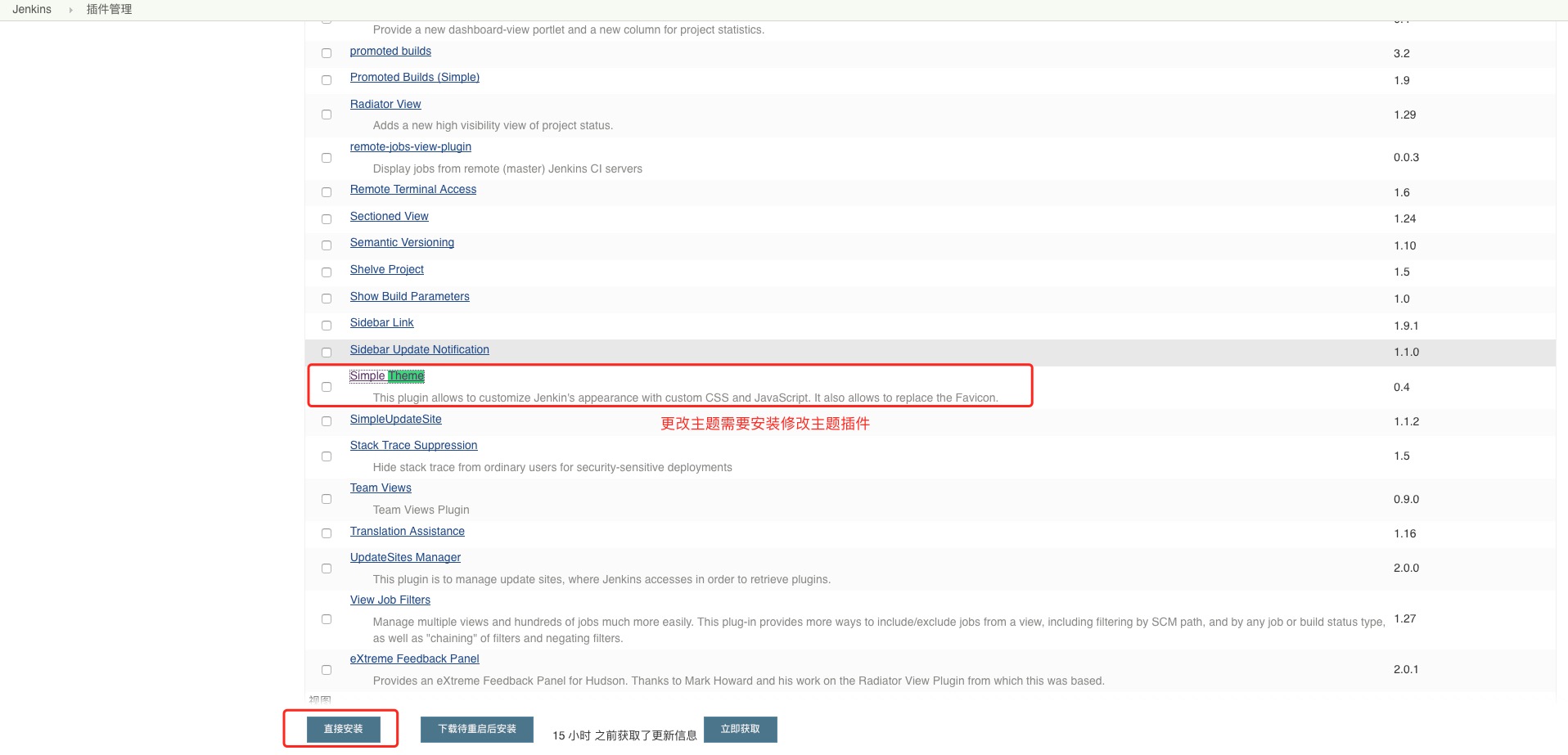Click the 下载待重启后安装 button
The width and height of the screenshot is (1568, 755).
pyautogui.click(x=477, y=729)
